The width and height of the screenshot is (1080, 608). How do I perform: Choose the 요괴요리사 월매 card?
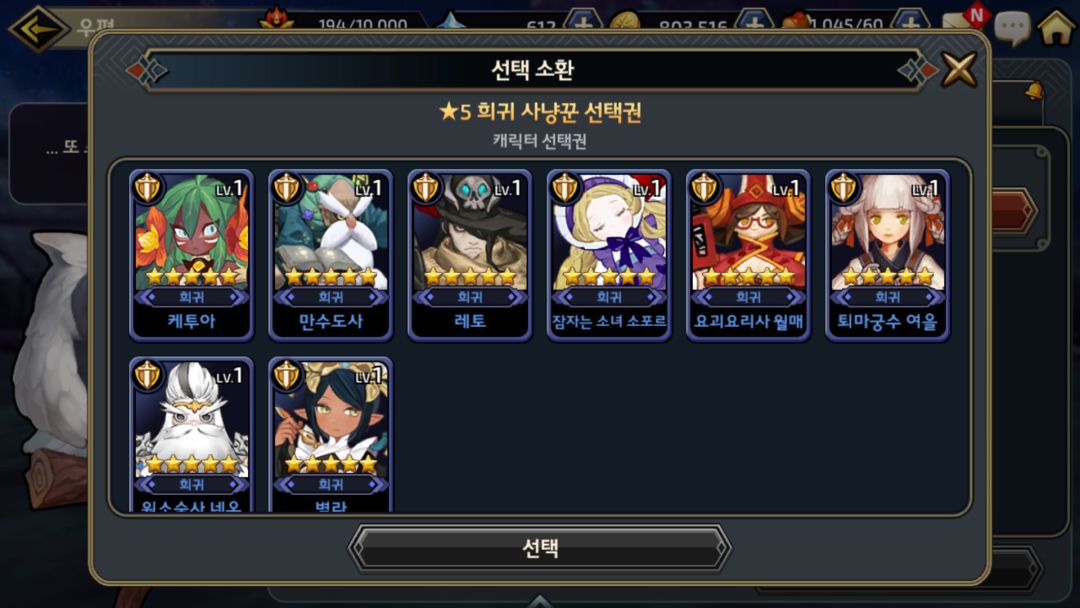point(748,255)
